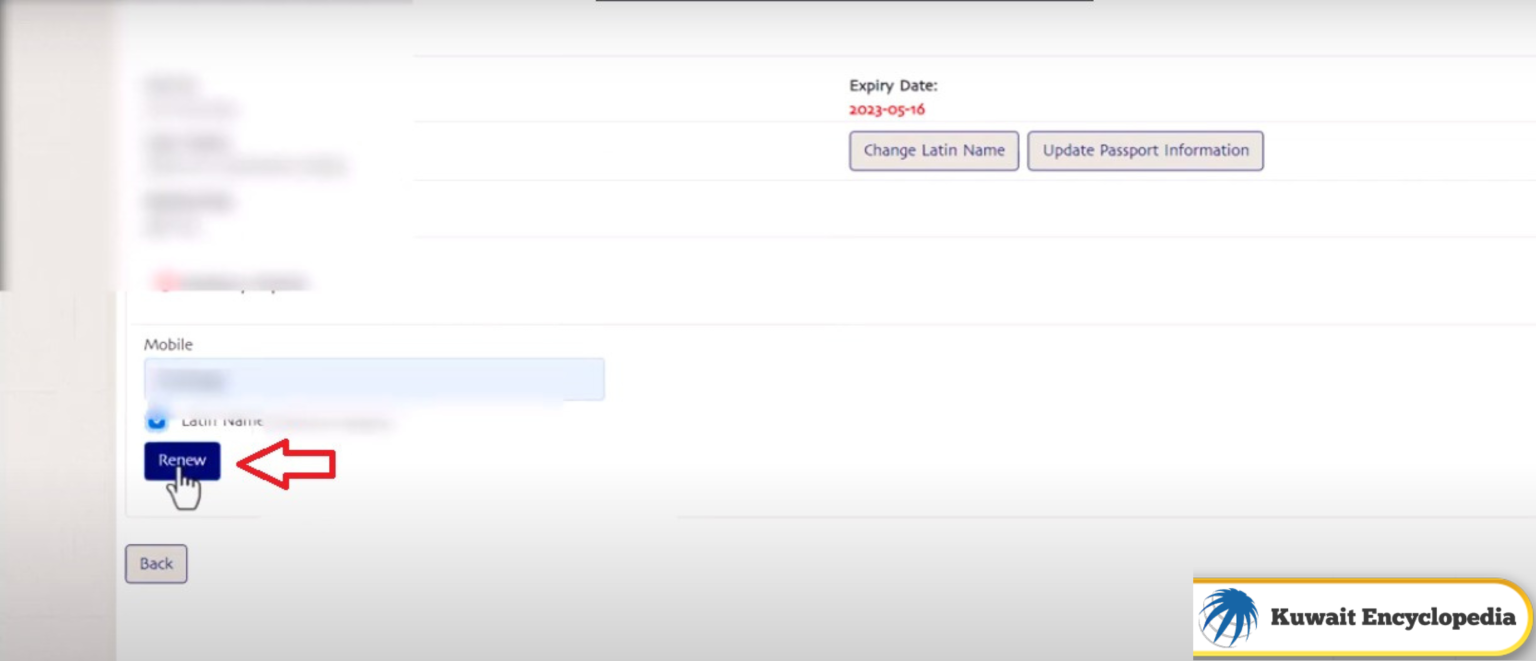Screen dimensions: 1536x661
Task: Toggle the Latin Name checkbox
Action: click(157, 420)
